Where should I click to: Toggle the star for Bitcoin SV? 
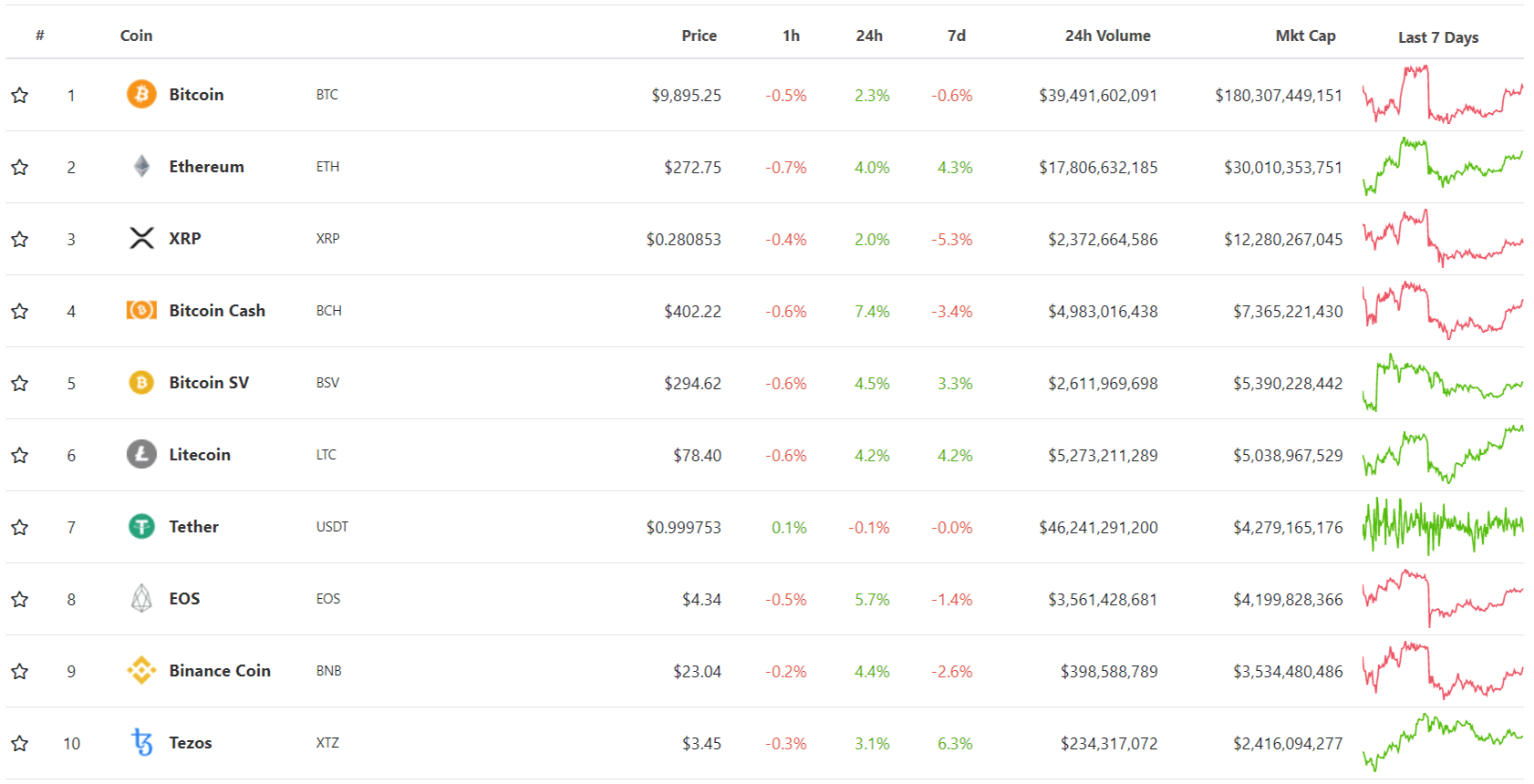pyautogui.click(x=19, y=383)
